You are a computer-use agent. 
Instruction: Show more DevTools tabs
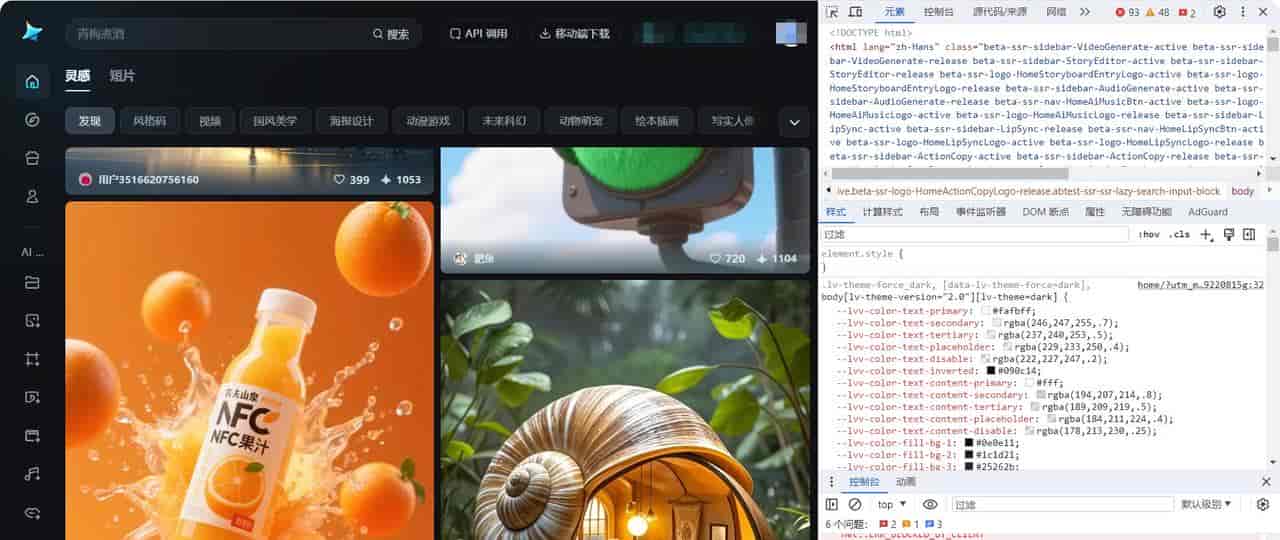click(x=1085, y=12)
